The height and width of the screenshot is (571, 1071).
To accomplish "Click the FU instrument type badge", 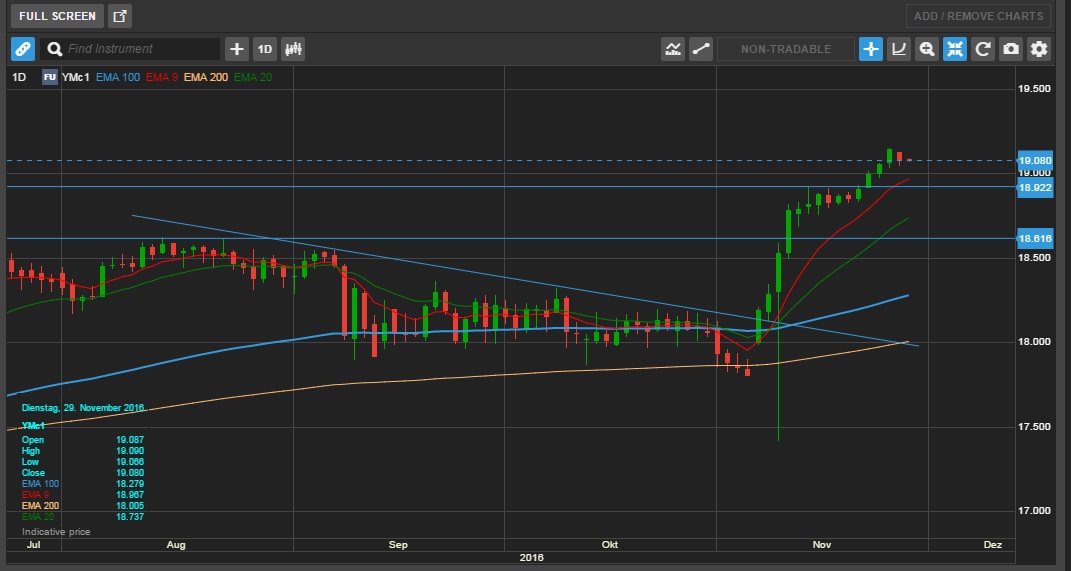I will tap(50, 77).
